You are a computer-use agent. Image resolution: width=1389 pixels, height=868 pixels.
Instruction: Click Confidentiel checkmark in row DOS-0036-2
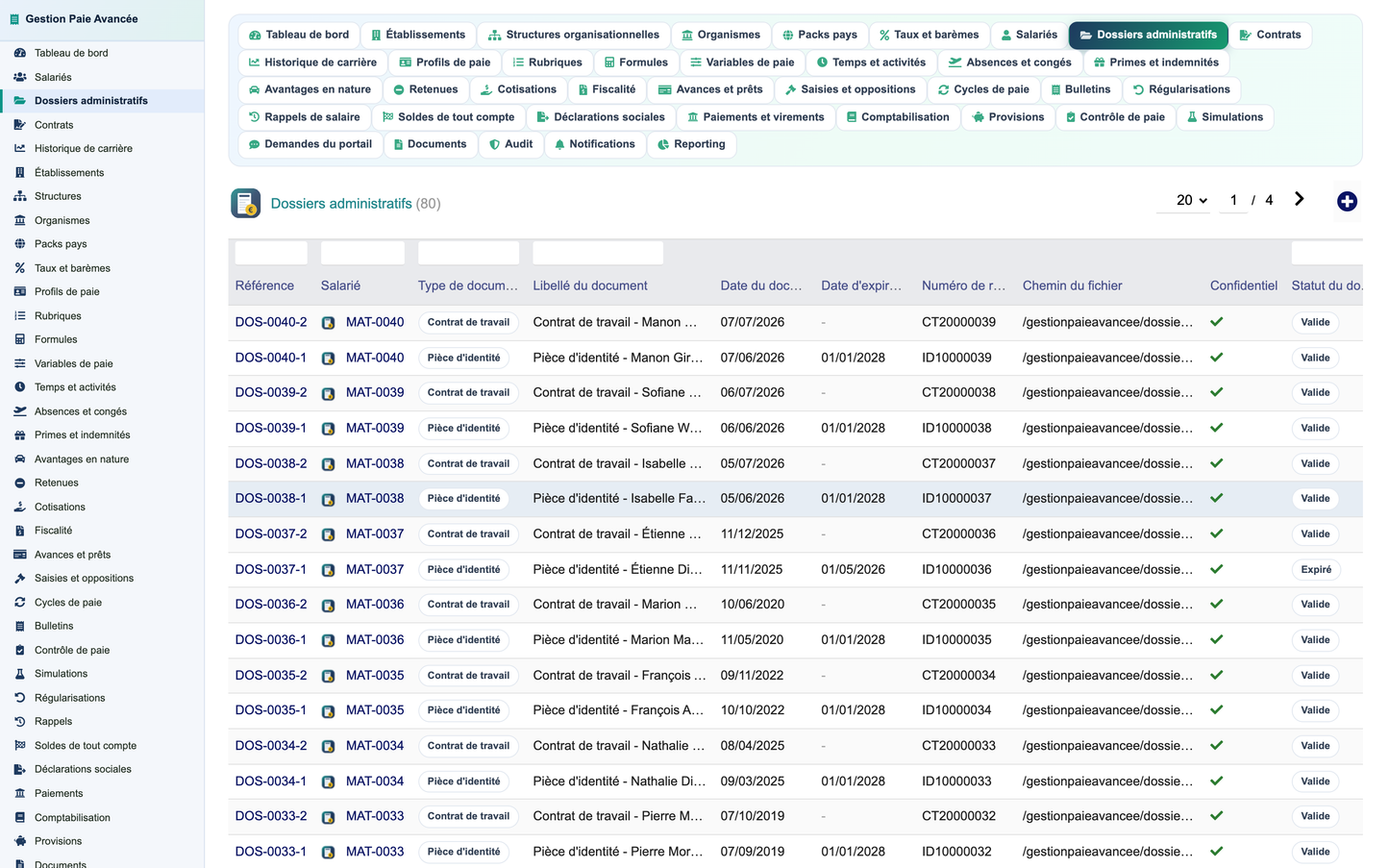pos(1216,604)
